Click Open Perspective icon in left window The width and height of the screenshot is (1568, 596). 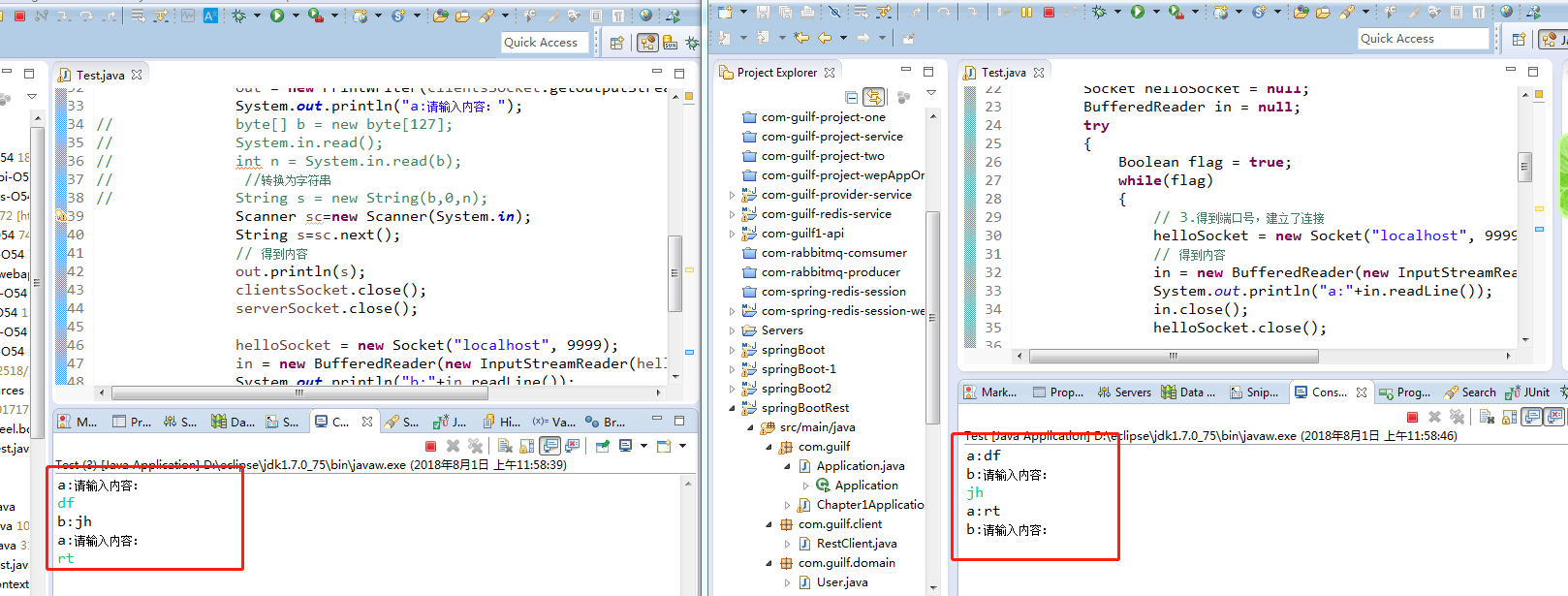[x=617, y=43]
